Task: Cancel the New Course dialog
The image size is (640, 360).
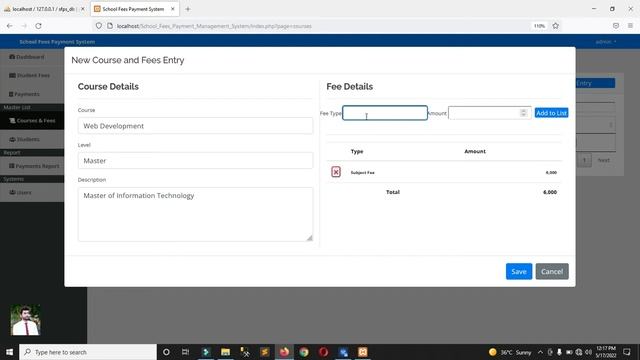Action: (552, 271)
